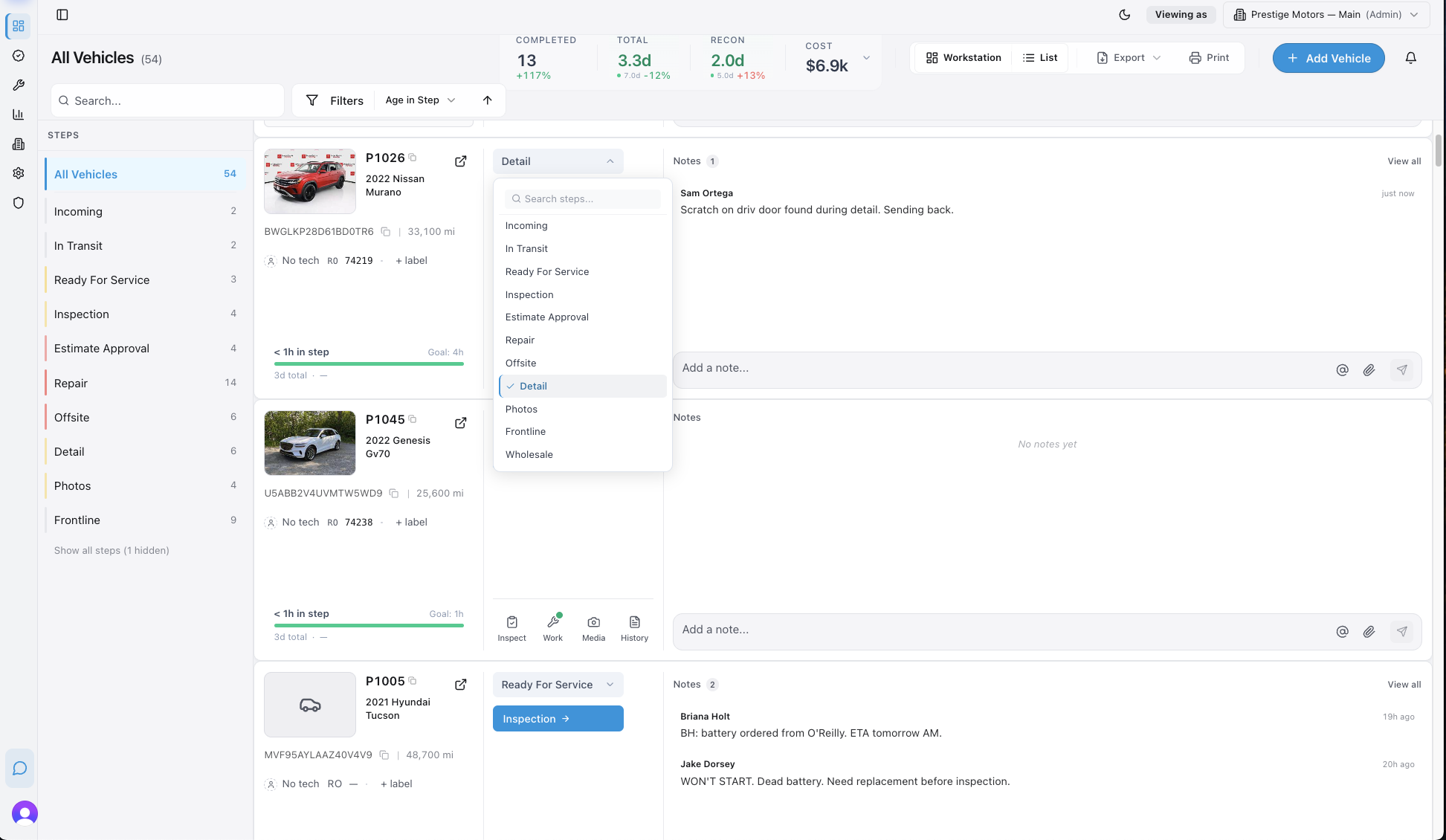Select Repair in step dropdown list
This screenshot has width=1446, height=840.
583,340
